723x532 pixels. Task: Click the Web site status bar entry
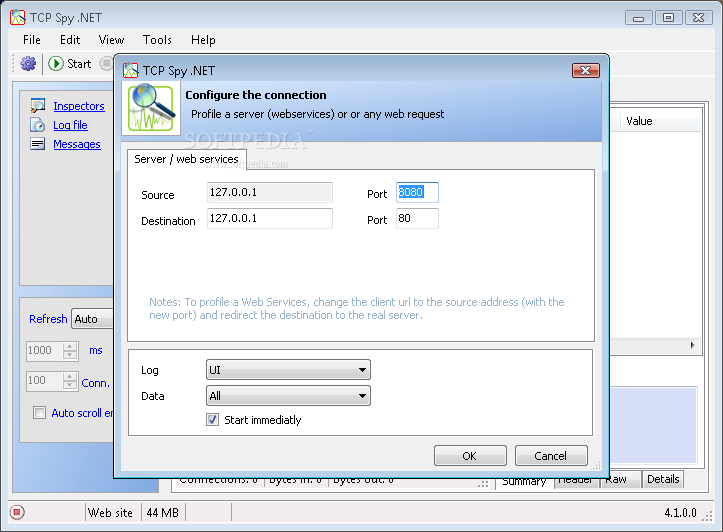(x=111, y=512)
